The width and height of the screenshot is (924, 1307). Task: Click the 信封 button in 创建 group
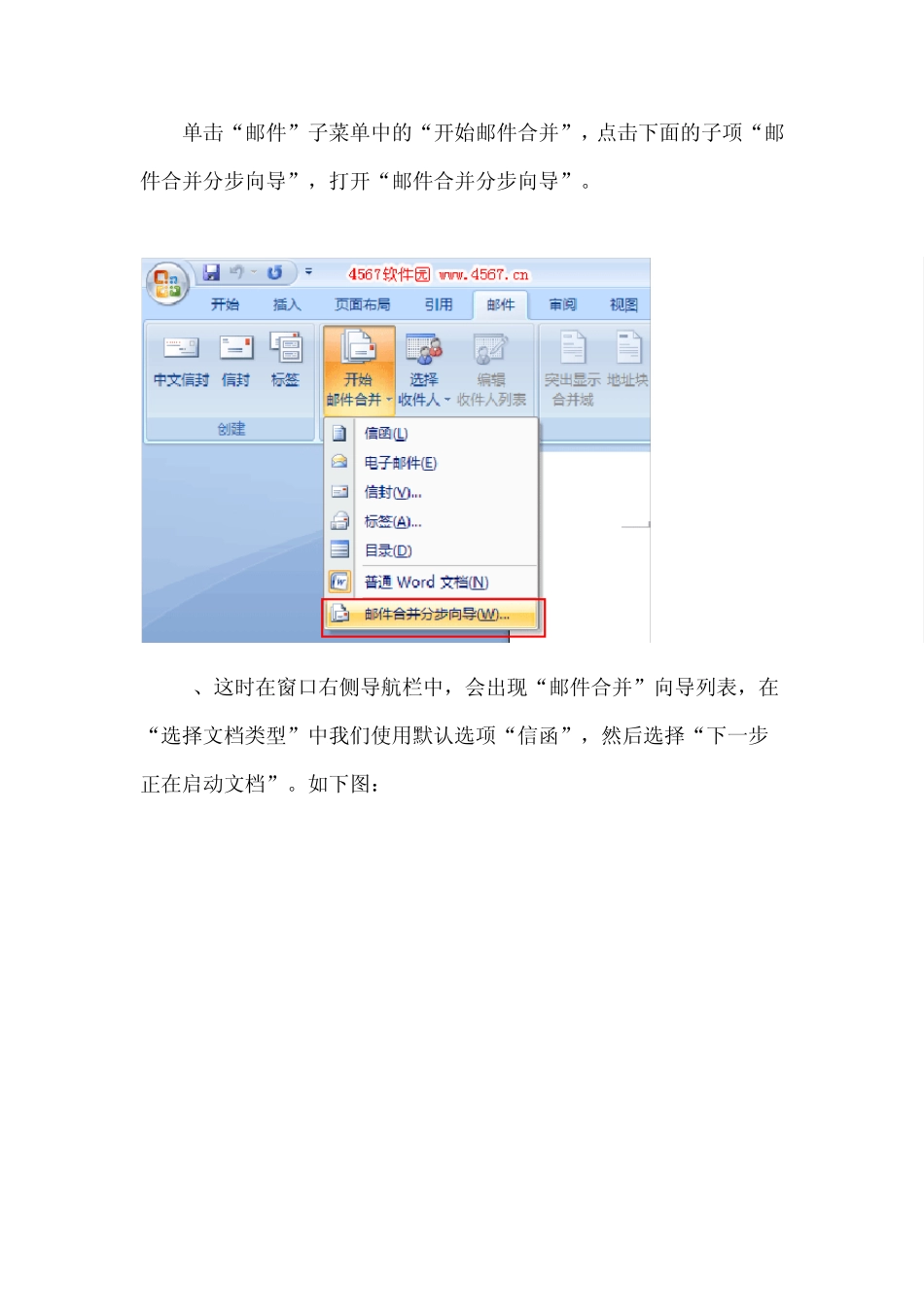point(236,360)
